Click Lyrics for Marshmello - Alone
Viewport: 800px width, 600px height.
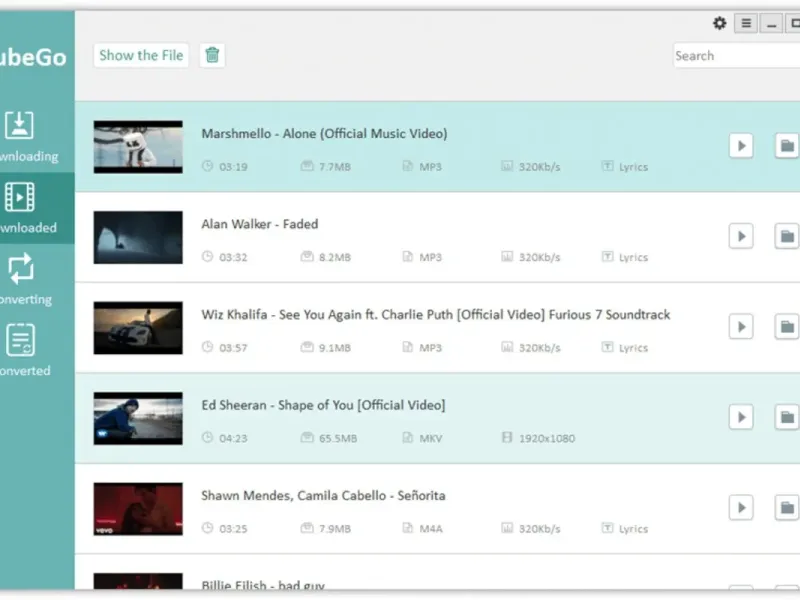(625, 167)
